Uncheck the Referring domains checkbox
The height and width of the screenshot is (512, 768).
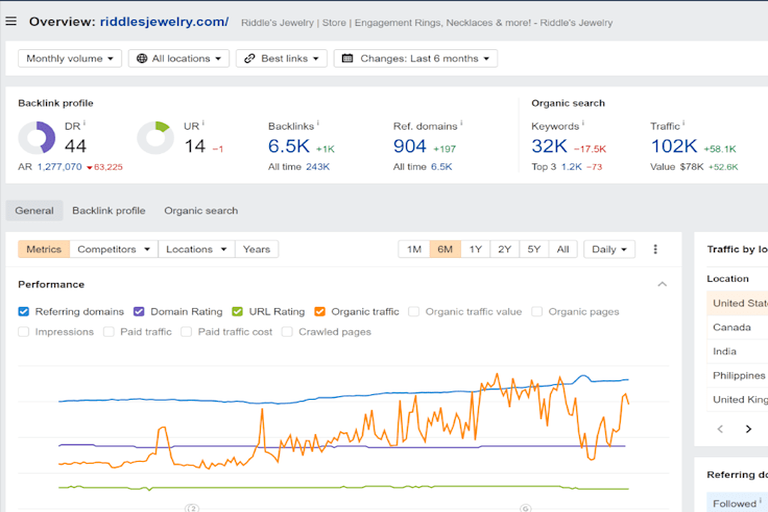(24, 312)
